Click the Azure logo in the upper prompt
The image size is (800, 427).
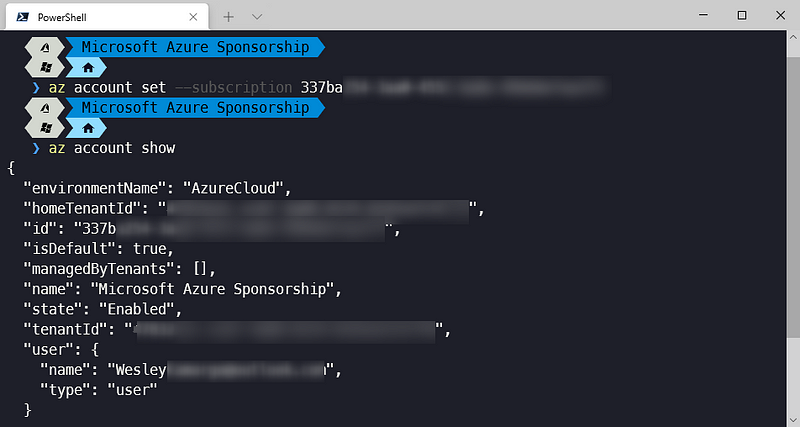coord(44,47)
